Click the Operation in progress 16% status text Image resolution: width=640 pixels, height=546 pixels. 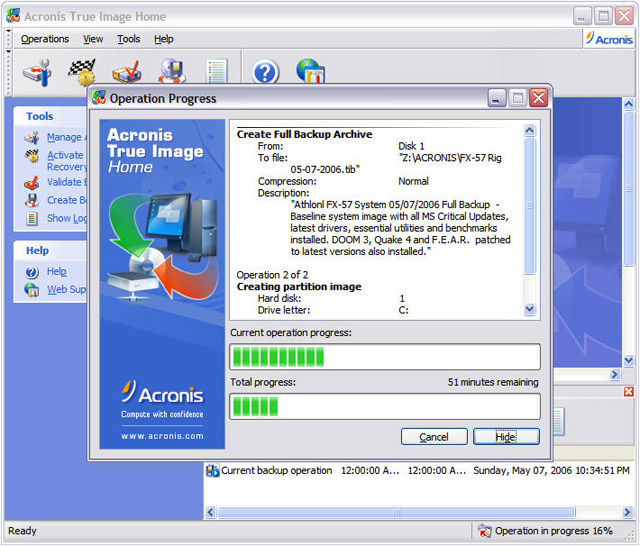click(x=553, y=531)
